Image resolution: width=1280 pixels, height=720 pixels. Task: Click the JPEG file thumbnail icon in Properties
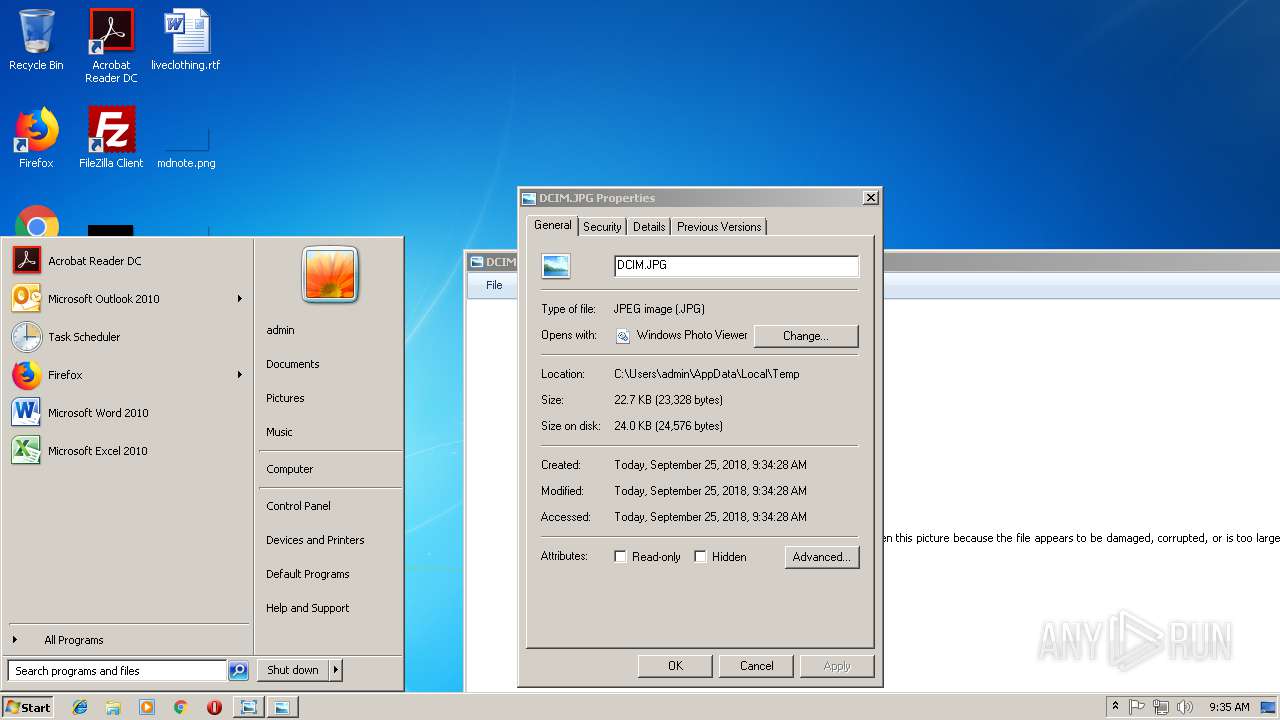tap(556, 265)
